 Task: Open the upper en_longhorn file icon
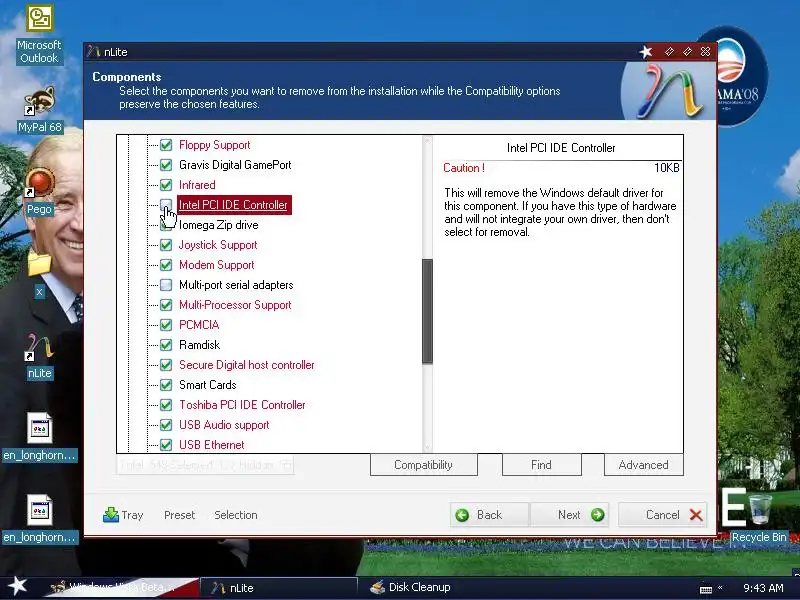click(x=39, y=436)
